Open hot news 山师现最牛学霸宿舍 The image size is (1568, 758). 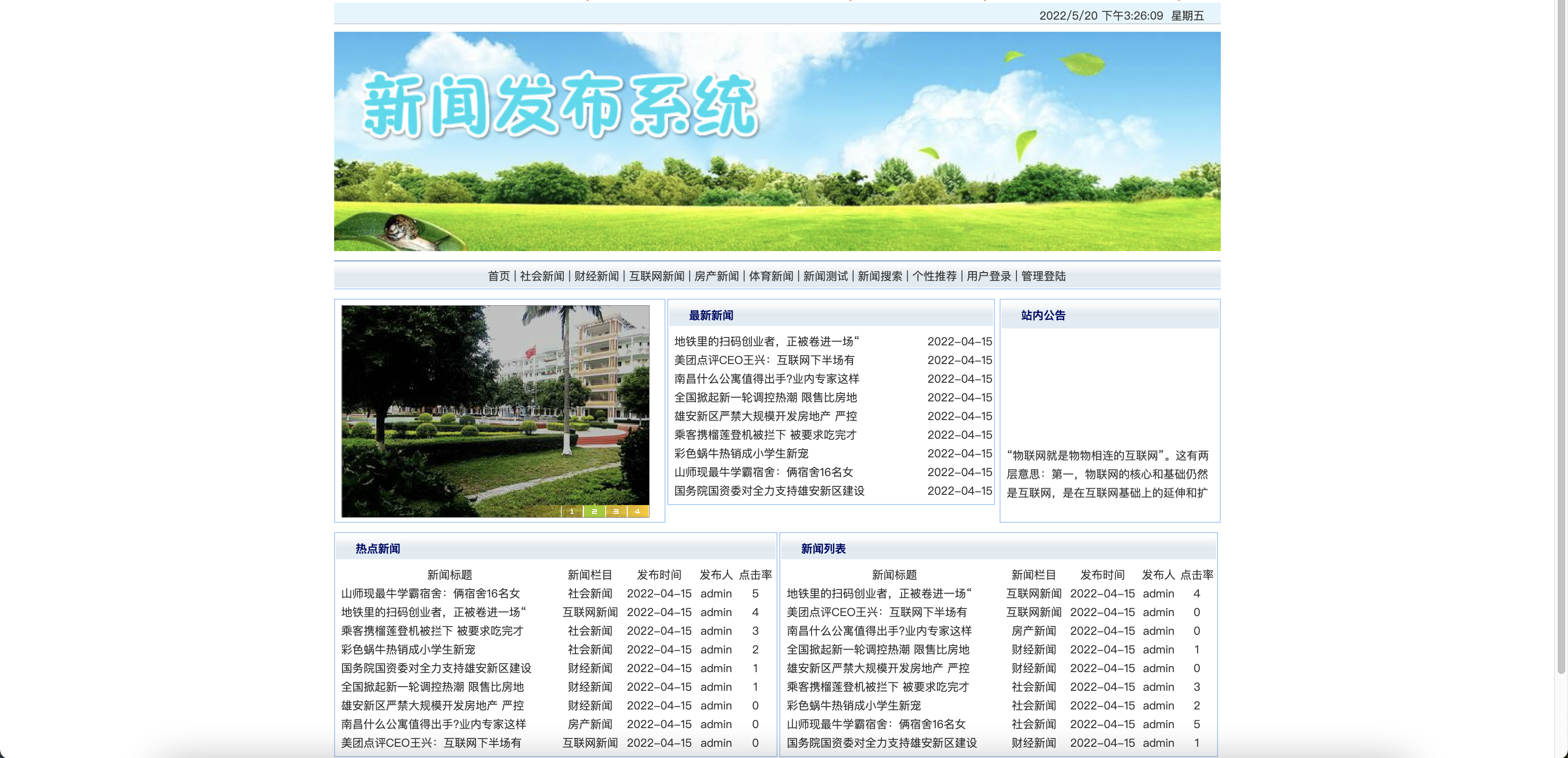pyautogui.click(x=431, y=594)
